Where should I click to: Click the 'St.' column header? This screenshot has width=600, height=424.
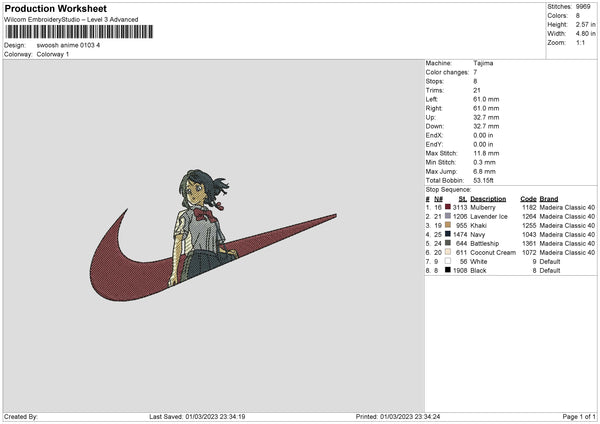463,199
